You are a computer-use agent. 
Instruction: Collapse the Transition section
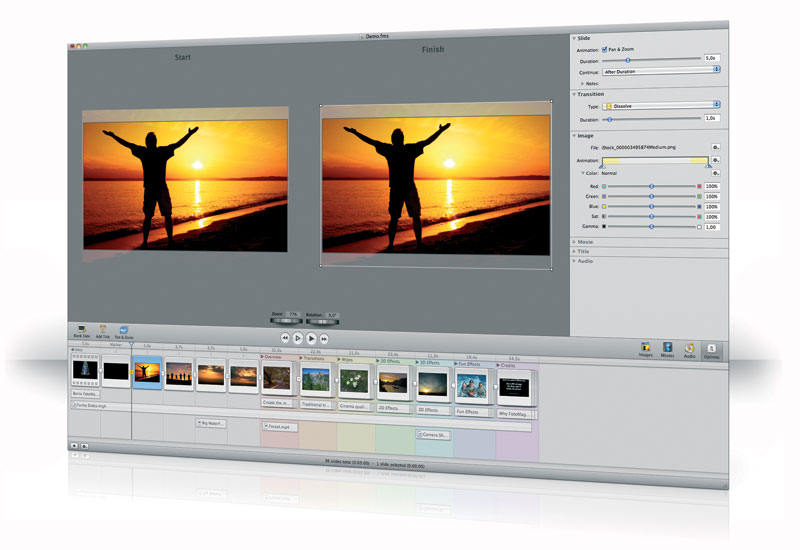(x=574, y=94)
